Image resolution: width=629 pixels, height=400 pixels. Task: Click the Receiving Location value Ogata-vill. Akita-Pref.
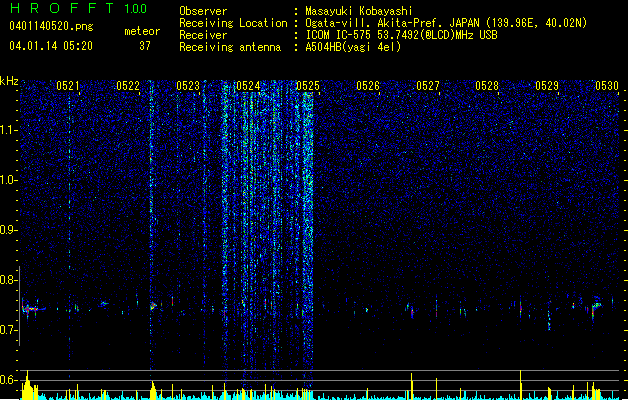[x=373, y=23]
